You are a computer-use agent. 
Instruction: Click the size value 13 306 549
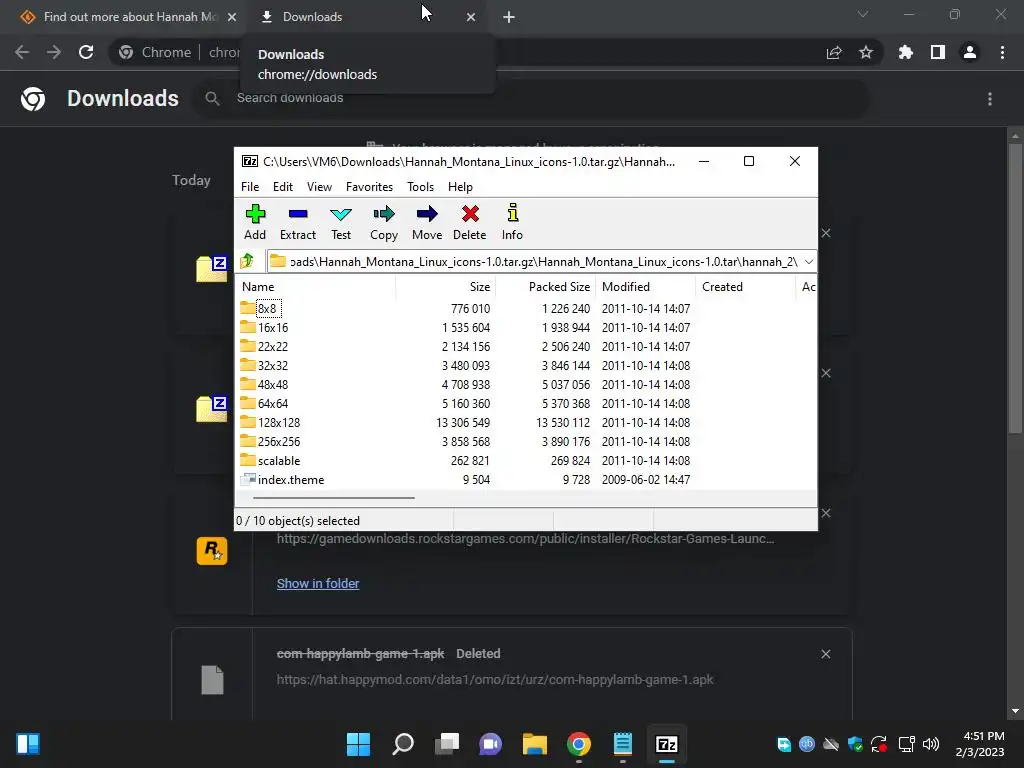pos(462,423)
